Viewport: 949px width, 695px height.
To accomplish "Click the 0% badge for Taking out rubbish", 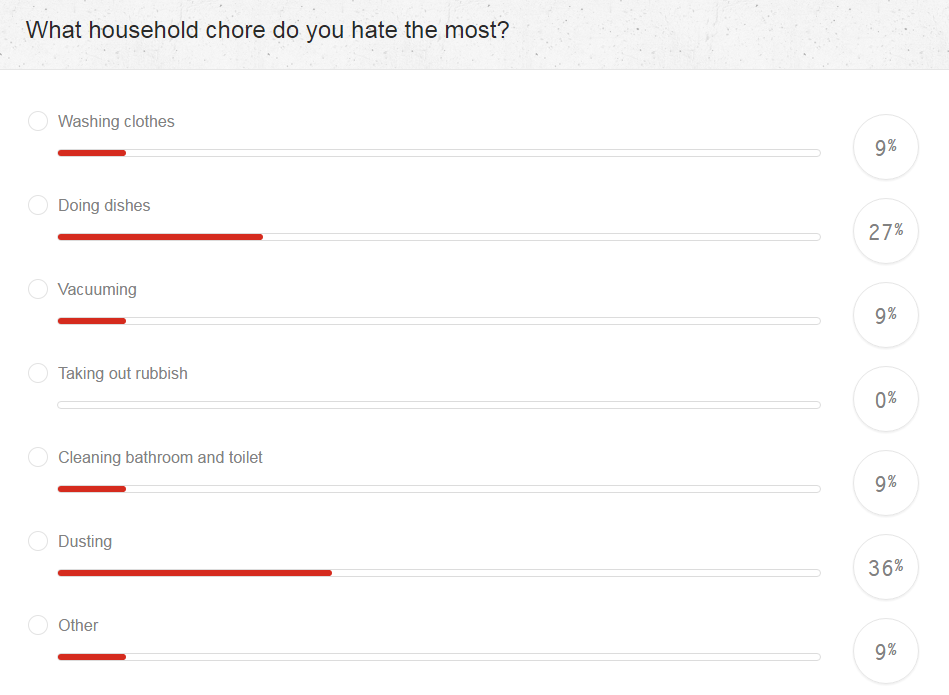I will (x=884, y=399).
